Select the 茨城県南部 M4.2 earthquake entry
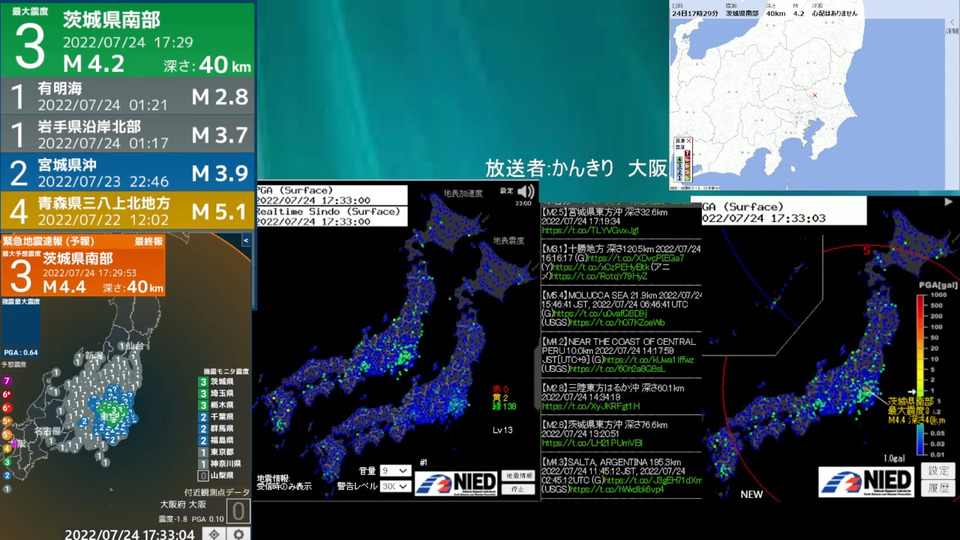The height and width of the screenshot is (540, 960). [x=127, y=39]
